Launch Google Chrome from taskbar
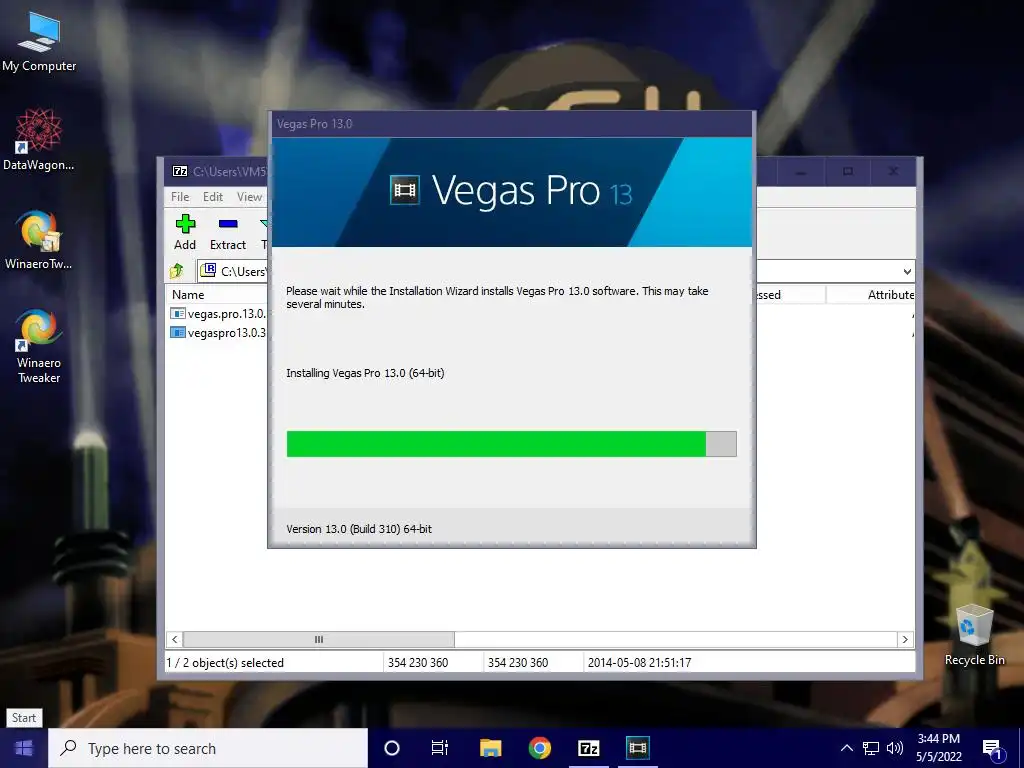This screenshot has height=768, width=1024. 539,748
